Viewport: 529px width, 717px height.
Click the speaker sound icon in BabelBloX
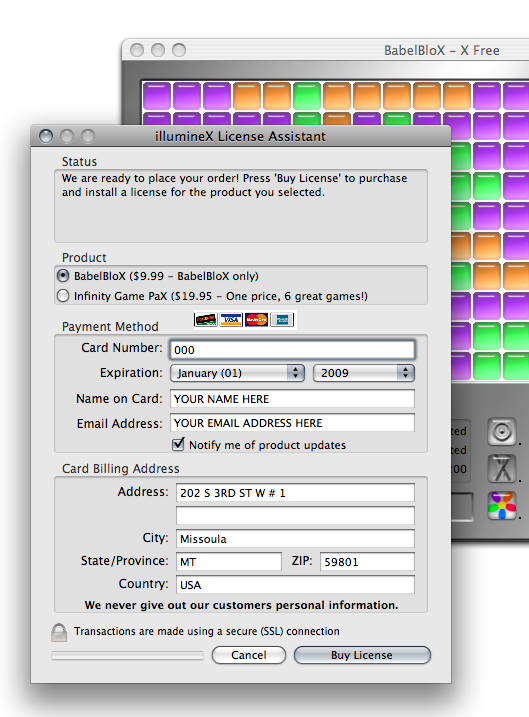coord(502,431)
